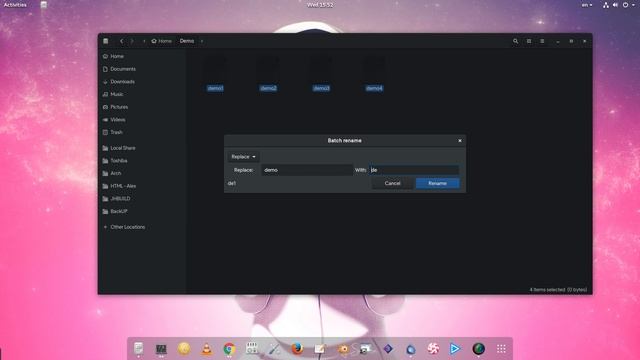
Task: Launch system monitor from the dock
Action: point(161,349)
